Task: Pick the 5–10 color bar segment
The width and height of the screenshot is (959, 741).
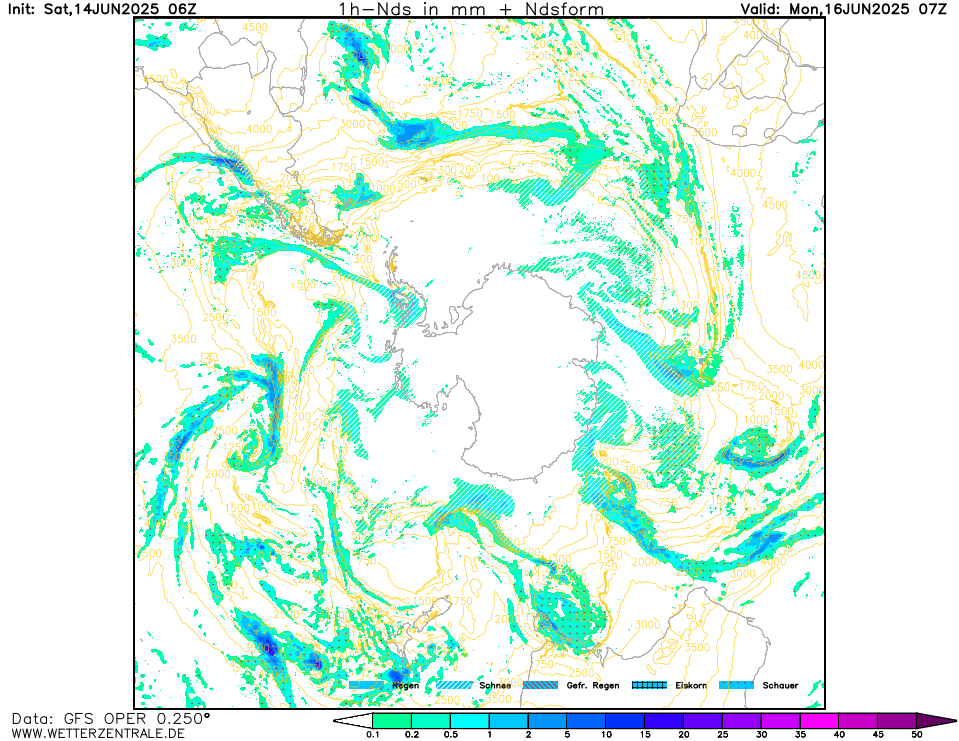Action: coord(587,721)
